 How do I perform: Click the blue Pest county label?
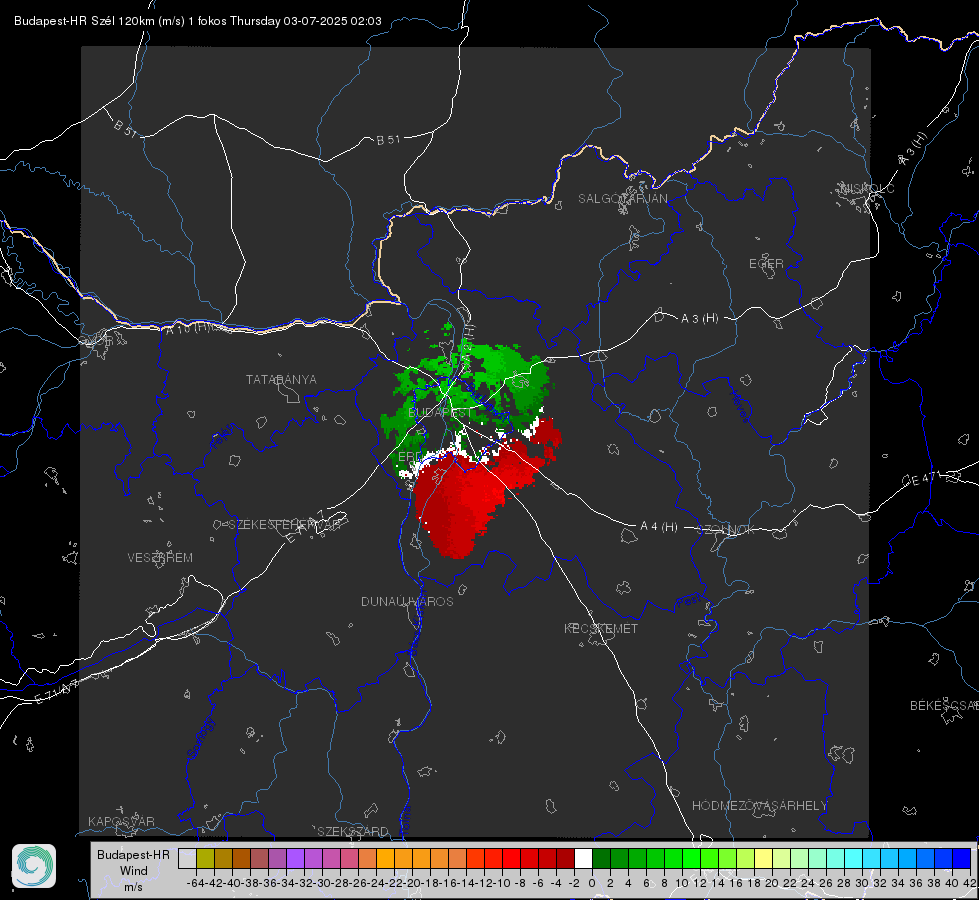(688, 602)
